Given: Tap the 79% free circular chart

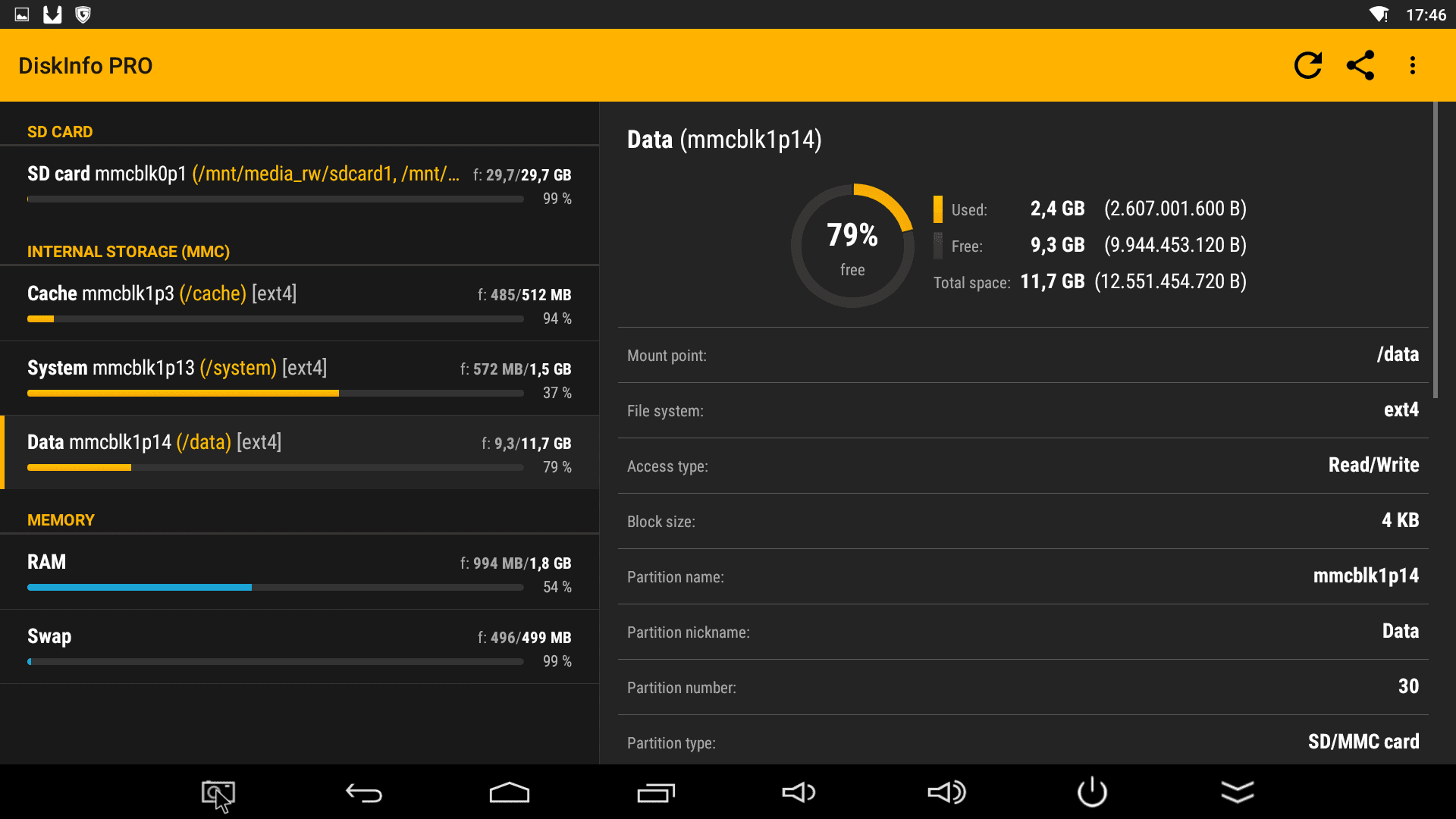Looking at the screenshot, I should 852,246.
